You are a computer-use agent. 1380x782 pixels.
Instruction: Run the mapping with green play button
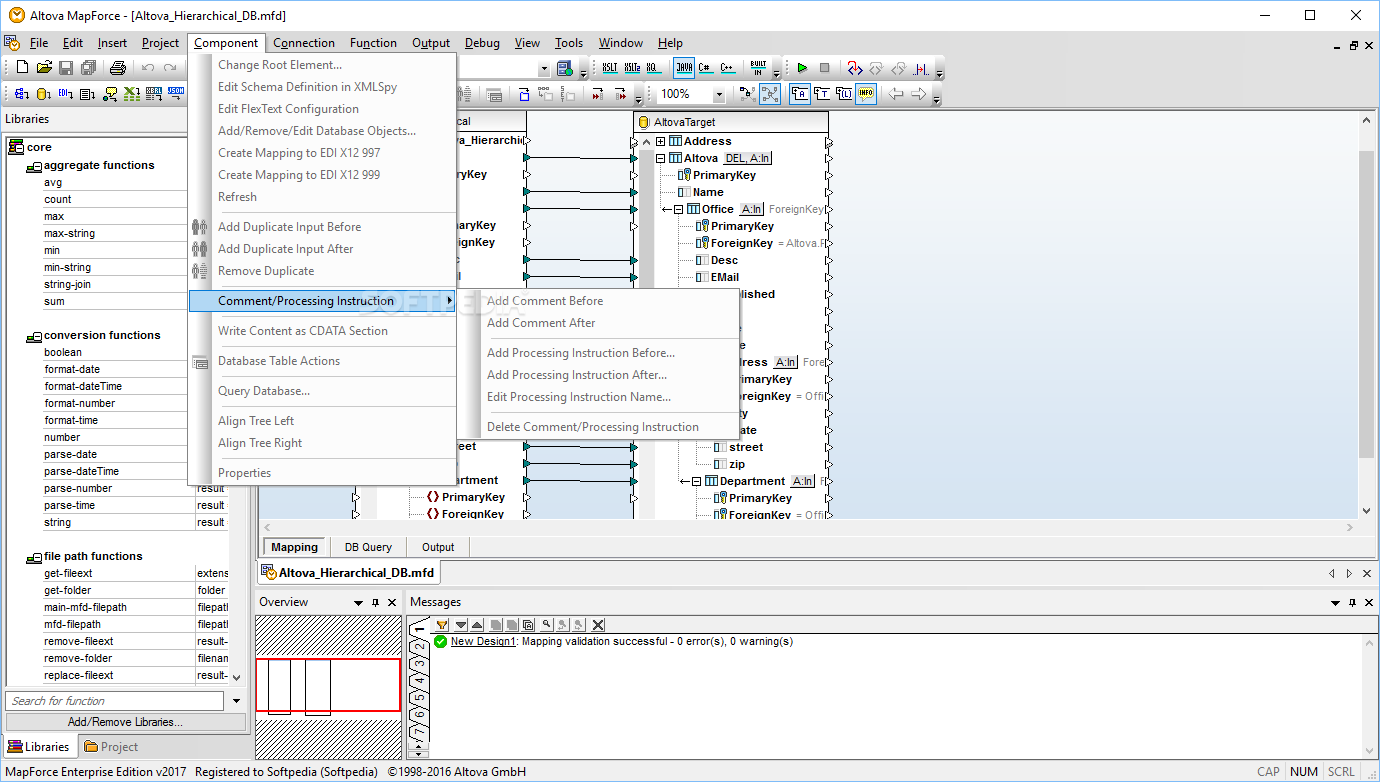tap(802, 68)
